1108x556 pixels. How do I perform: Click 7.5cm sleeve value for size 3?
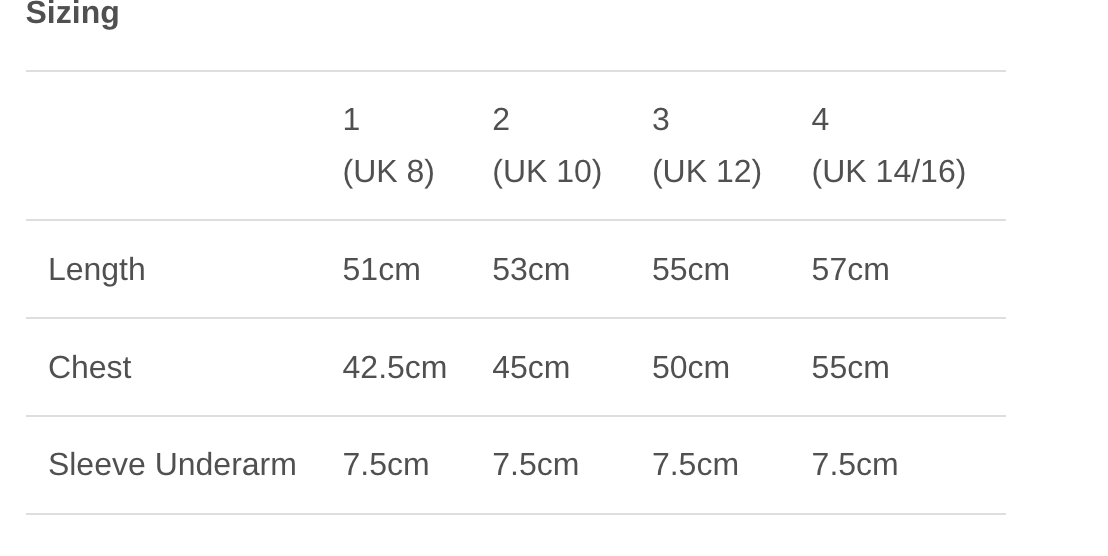coord(695,465)
